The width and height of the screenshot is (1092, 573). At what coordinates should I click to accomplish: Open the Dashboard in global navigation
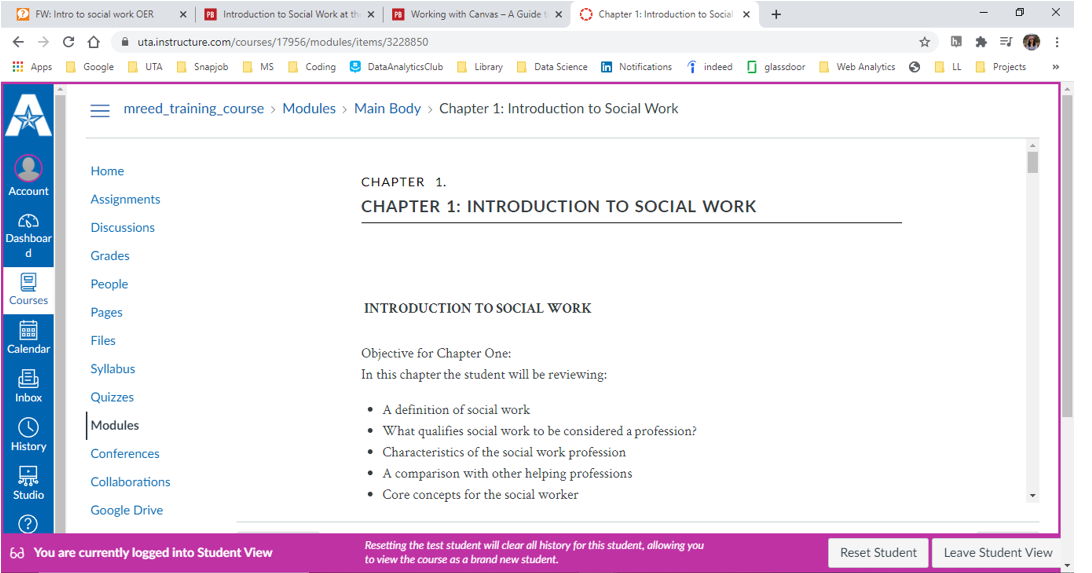(29, 235)
